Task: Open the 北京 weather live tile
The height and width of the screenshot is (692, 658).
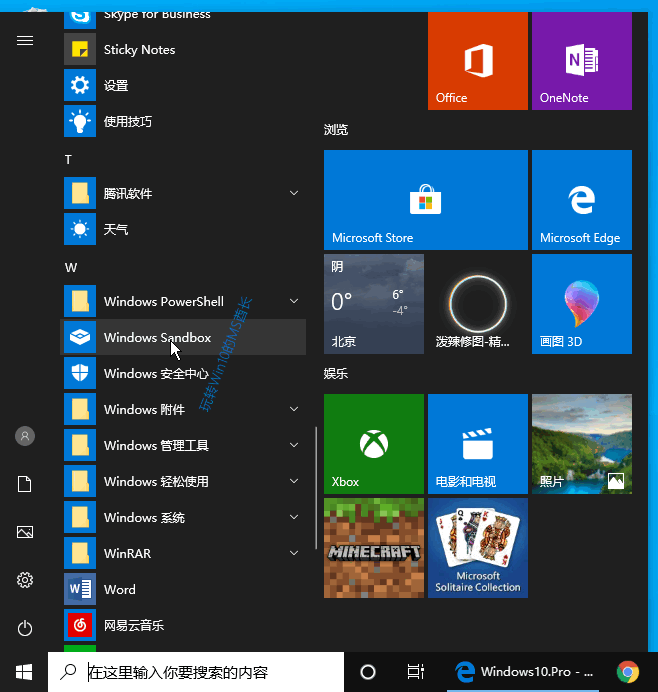Action: tap(374, 304)
